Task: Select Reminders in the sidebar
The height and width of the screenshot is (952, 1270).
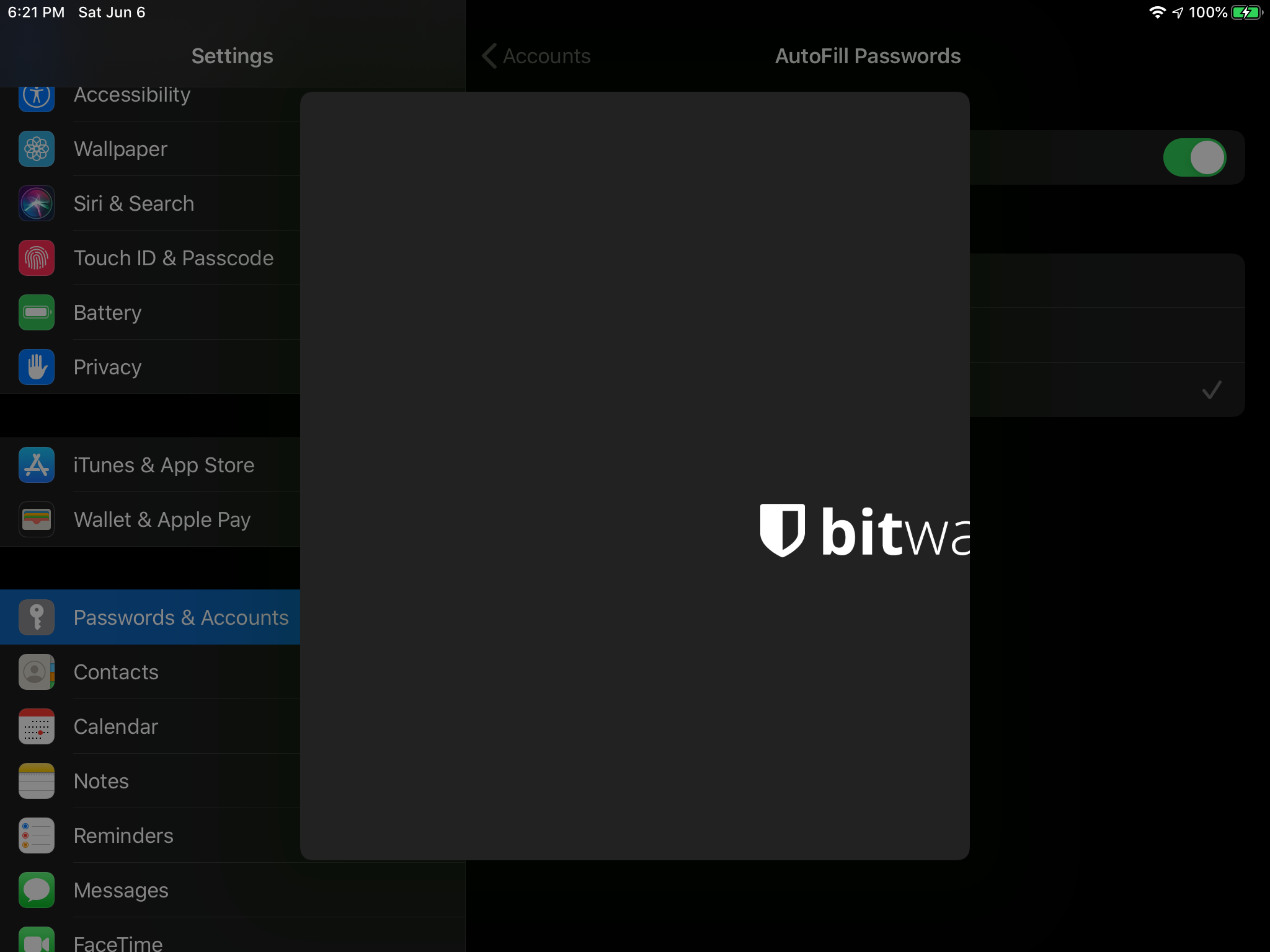Action: click(123, 835)
